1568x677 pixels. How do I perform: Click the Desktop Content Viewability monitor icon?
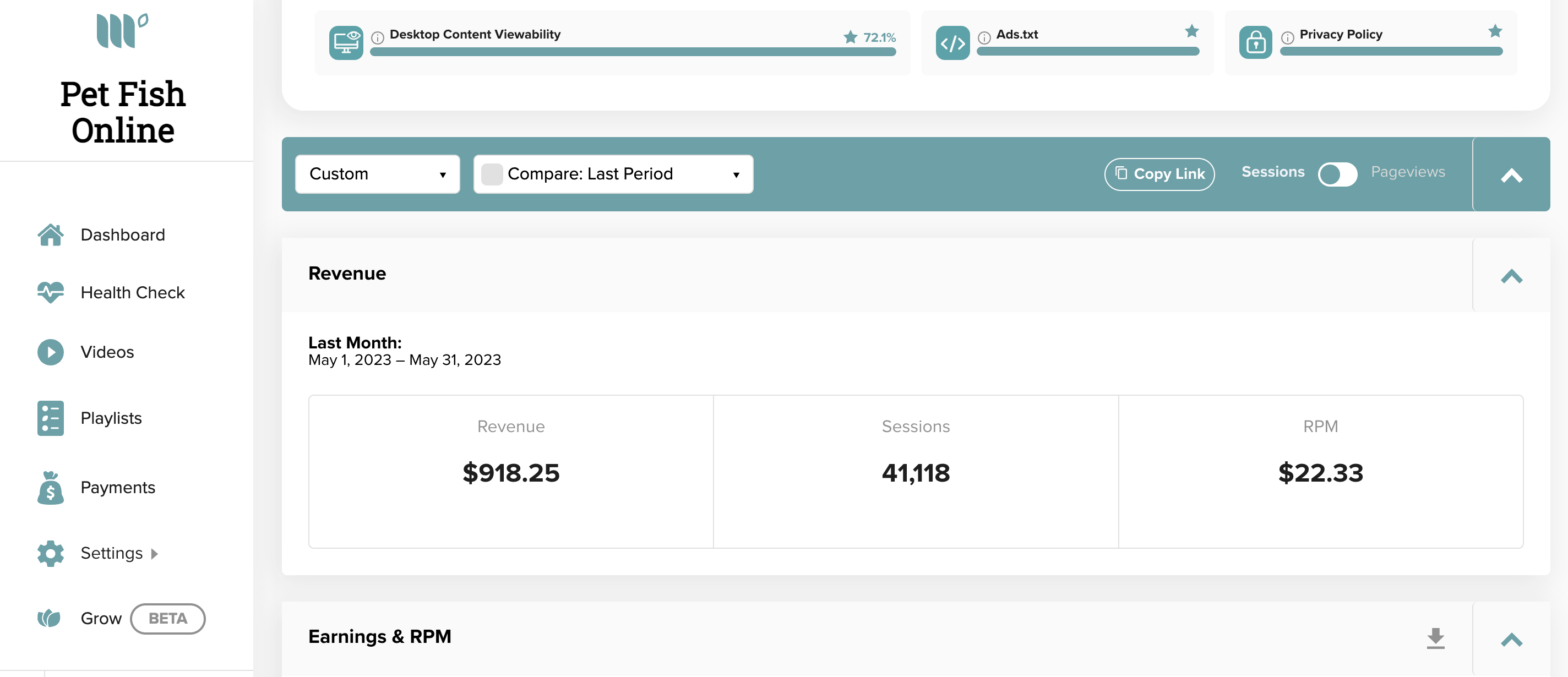(346, 42)
